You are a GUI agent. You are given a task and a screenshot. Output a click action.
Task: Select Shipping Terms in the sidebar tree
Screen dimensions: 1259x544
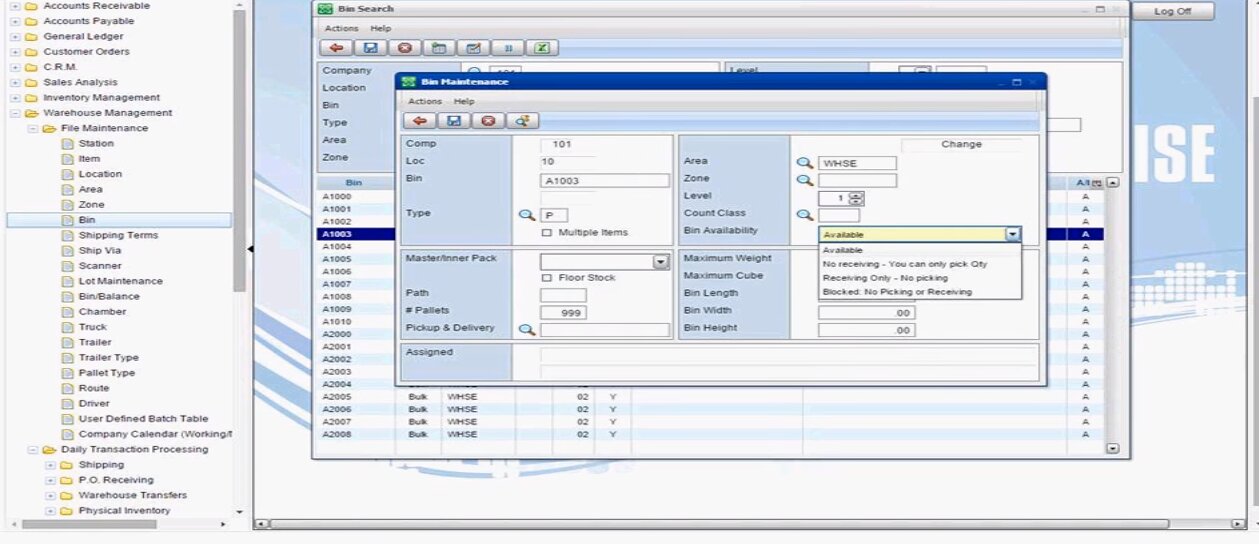coord(118,235)
